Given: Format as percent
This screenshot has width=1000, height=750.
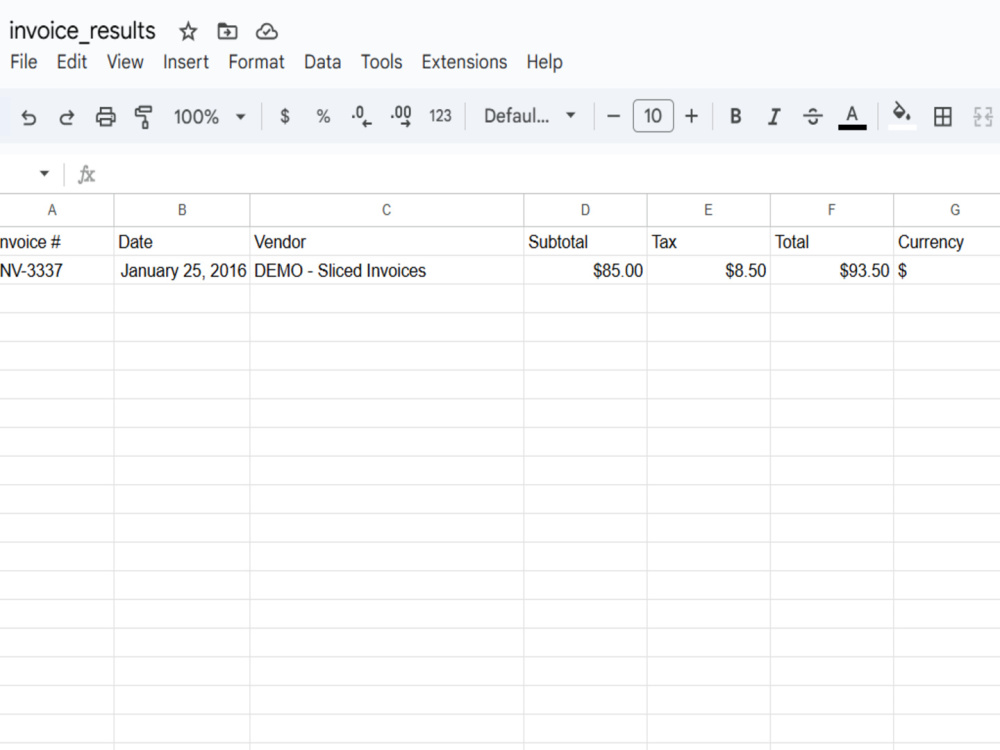Looking at the screenshot, I should 323,116.
